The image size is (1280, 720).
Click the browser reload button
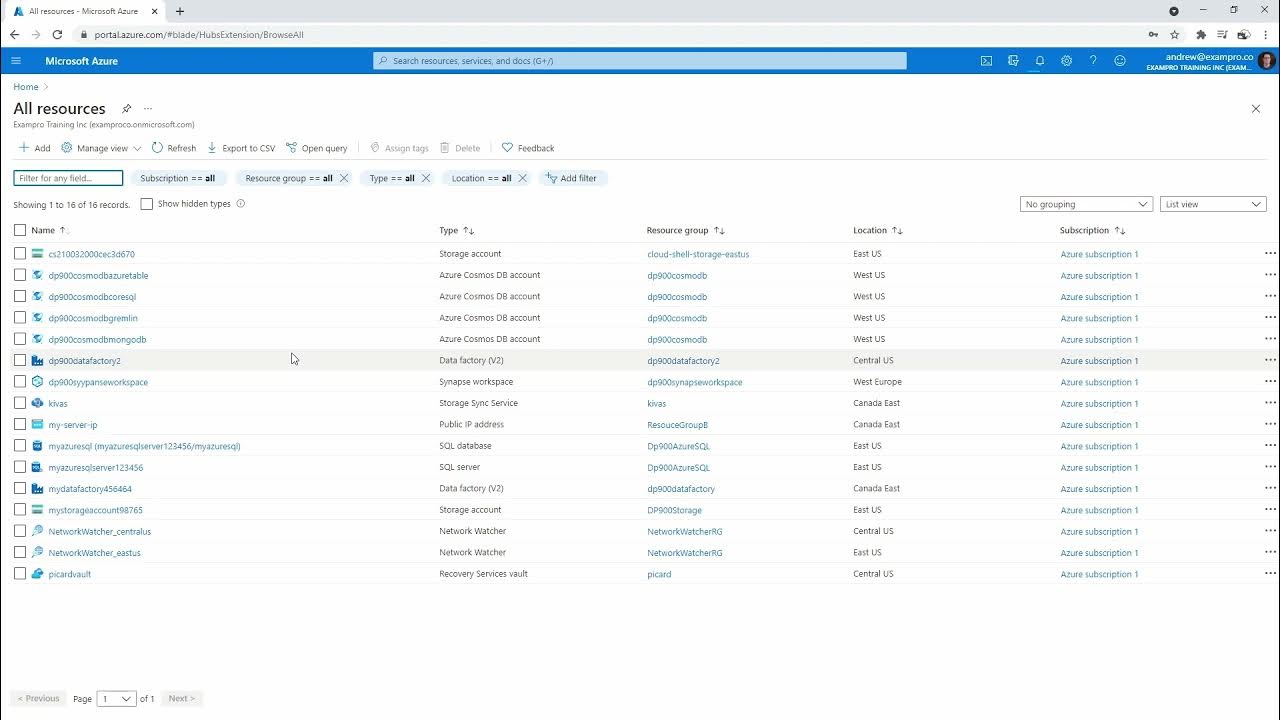tap(57, 34)
